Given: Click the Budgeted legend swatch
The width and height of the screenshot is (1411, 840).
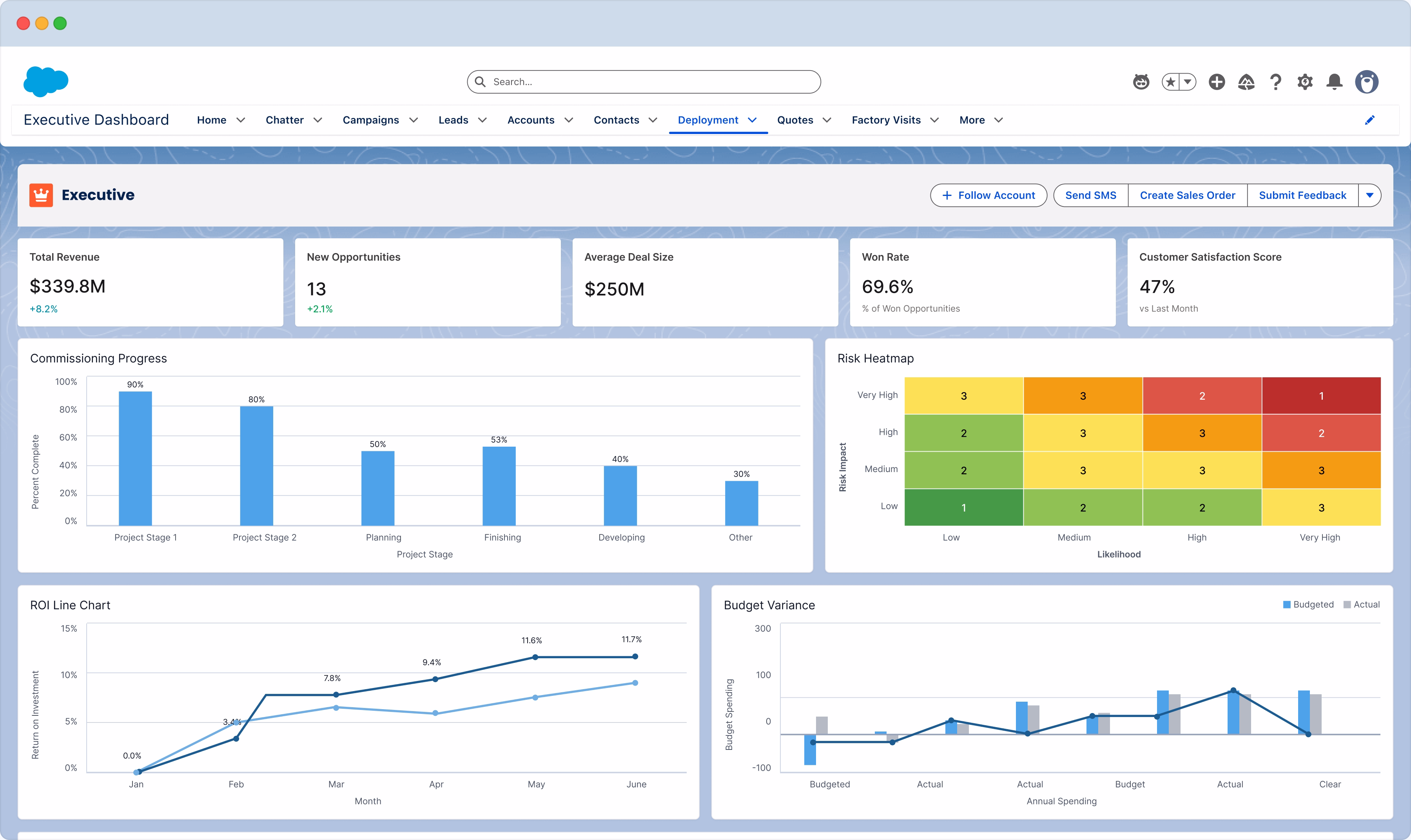Looking at the screenshot, I should 1286,605.
